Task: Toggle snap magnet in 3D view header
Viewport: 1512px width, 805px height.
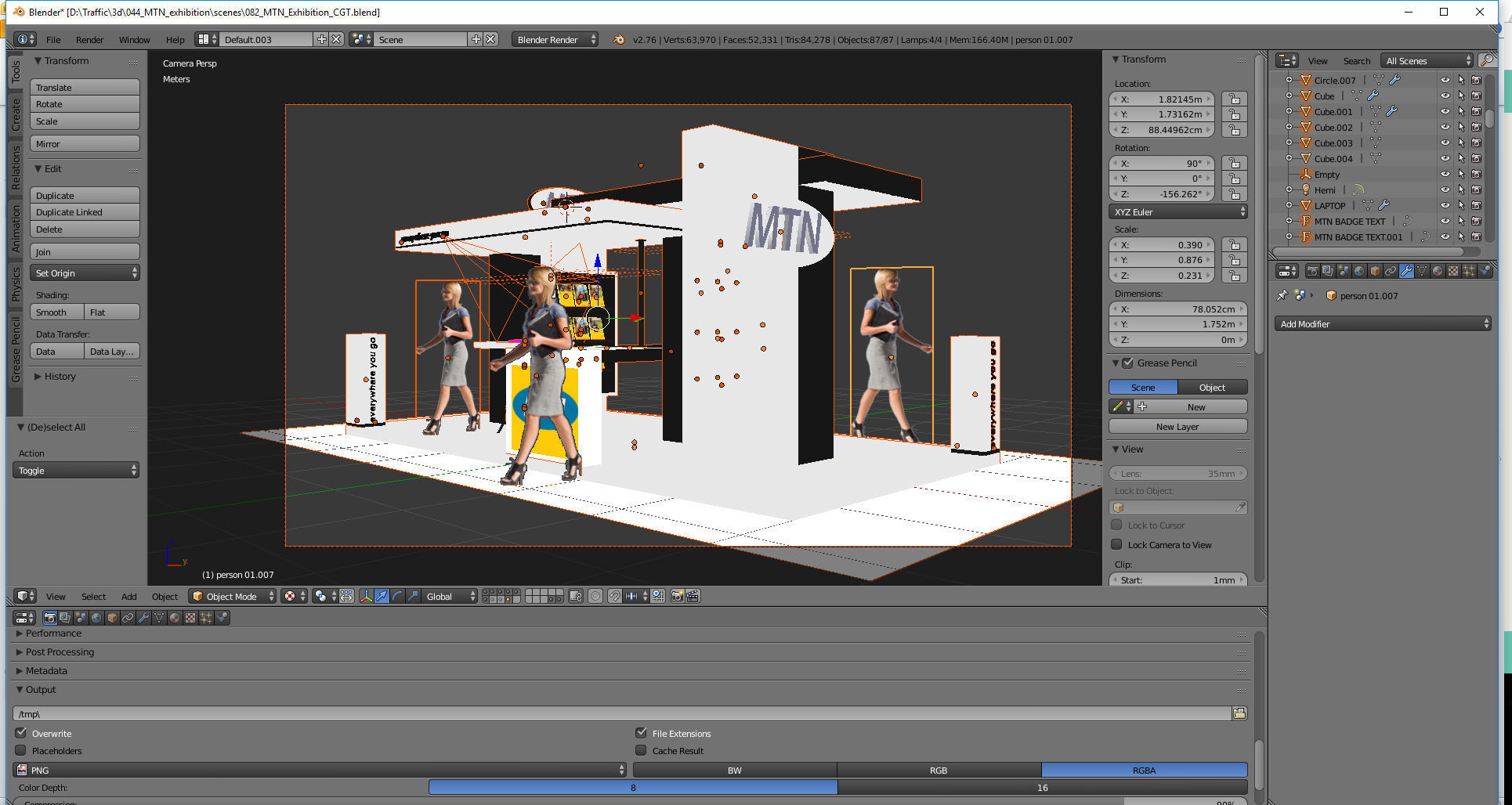Action: [615, 596]
